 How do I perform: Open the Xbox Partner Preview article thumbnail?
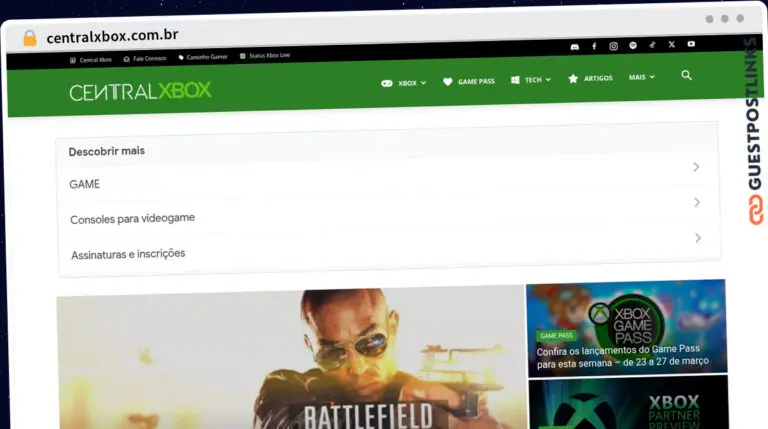[628, 403]
